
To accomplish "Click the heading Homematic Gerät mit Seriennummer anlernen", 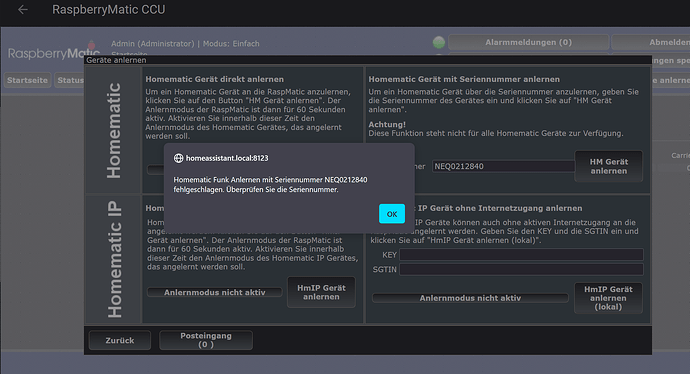I will point(464,79).
